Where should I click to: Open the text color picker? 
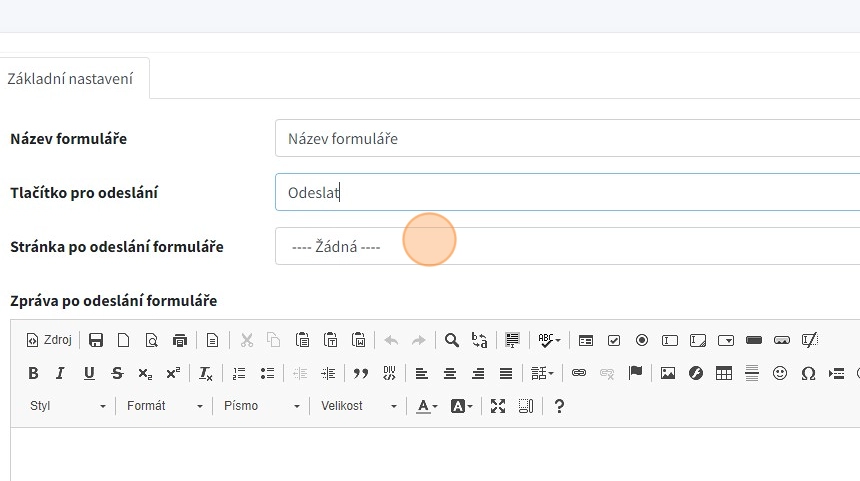[x=427, y=406]
